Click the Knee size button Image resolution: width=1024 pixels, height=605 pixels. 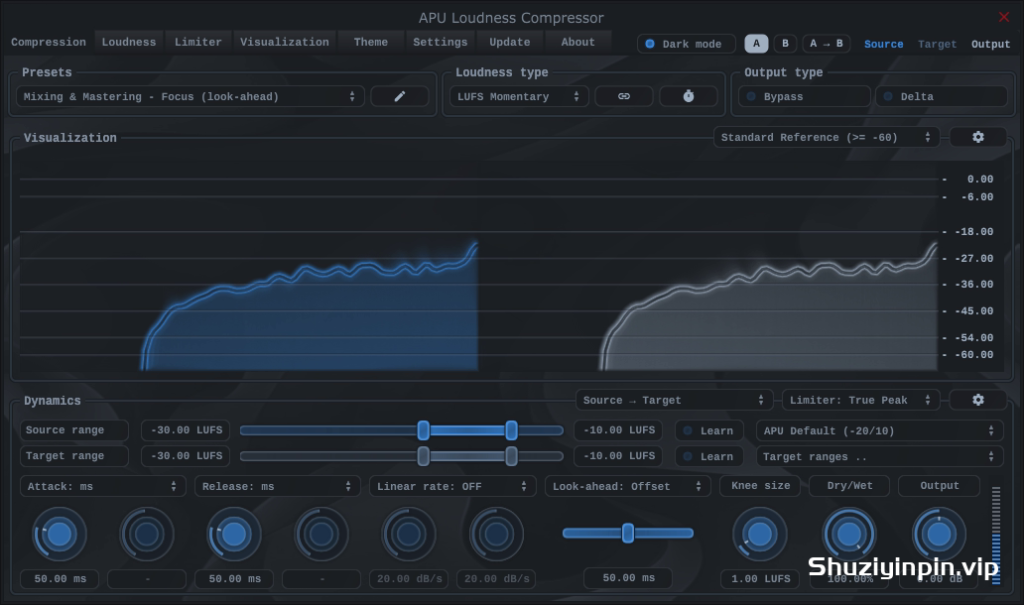click(760, 485)
